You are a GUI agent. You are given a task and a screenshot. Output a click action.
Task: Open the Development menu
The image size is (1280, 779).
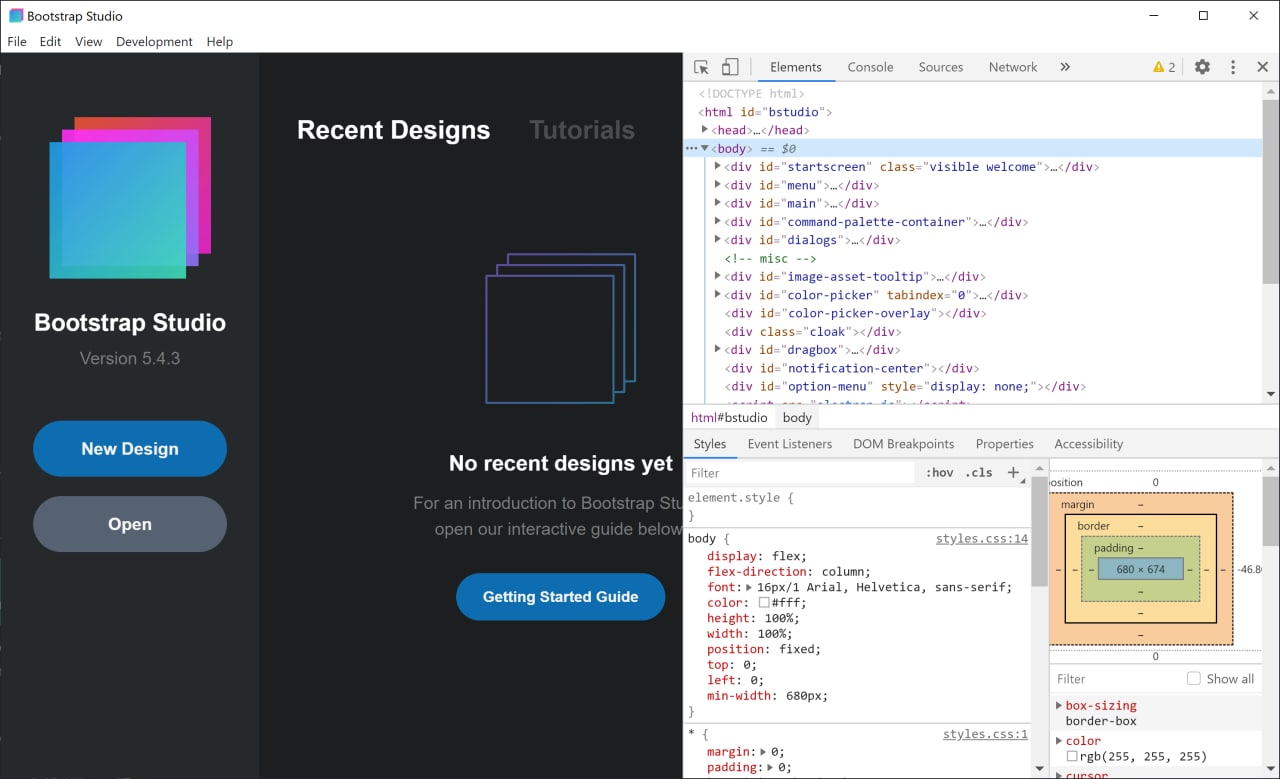coord(154,41)
